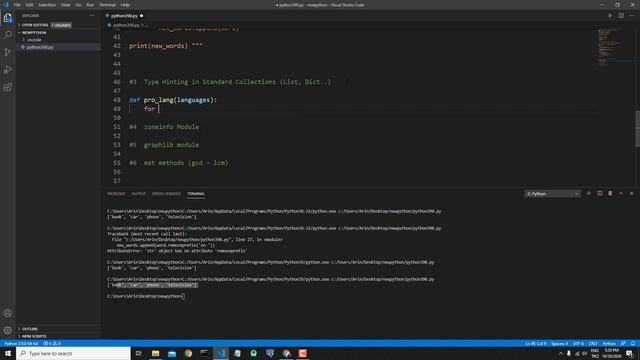Screen dimensions: 640x360
Task: Open the Selection menu
Action: point(47,5)
